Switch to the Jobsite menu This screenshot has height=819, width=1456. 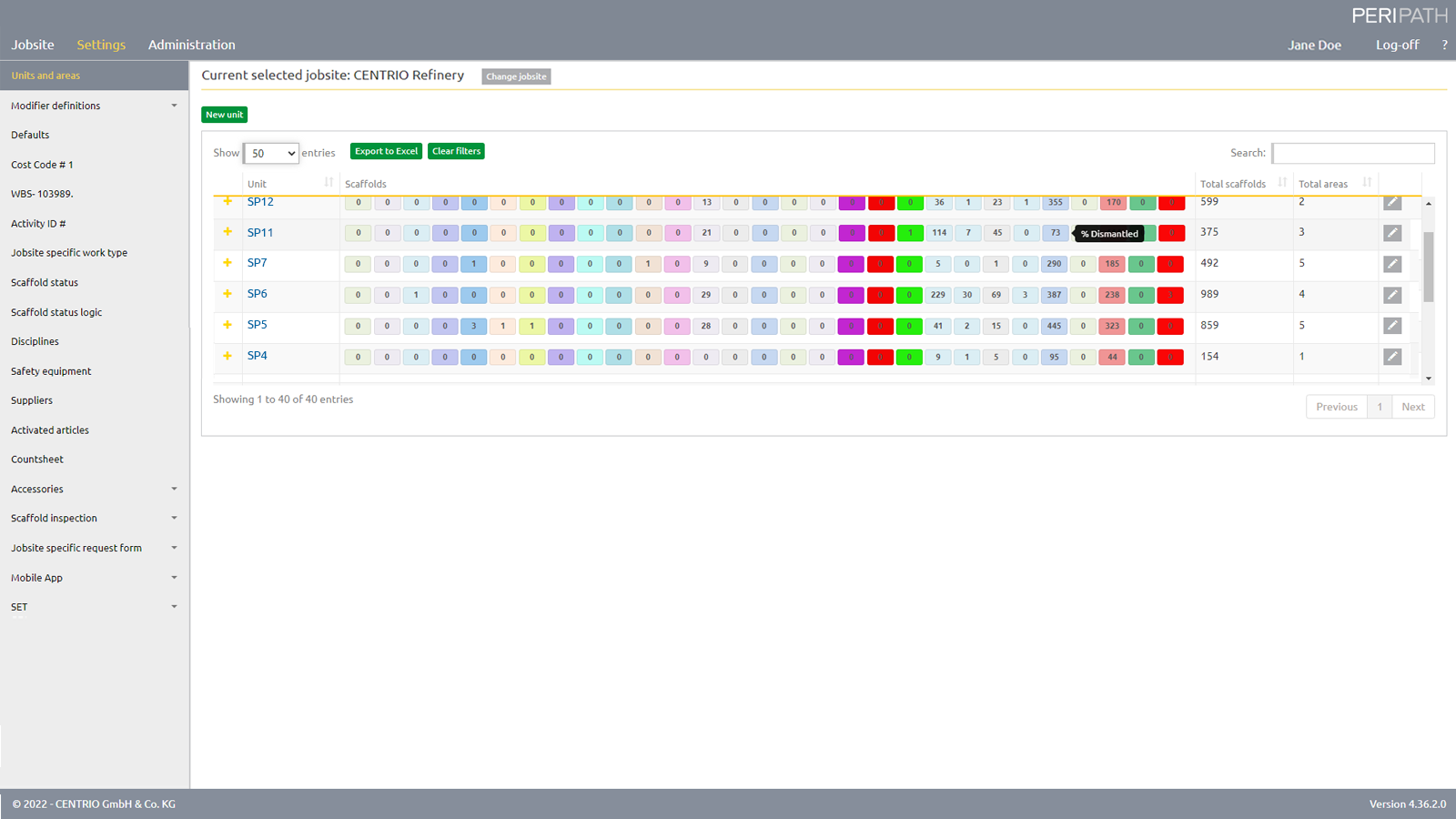[x=32, y=44]
